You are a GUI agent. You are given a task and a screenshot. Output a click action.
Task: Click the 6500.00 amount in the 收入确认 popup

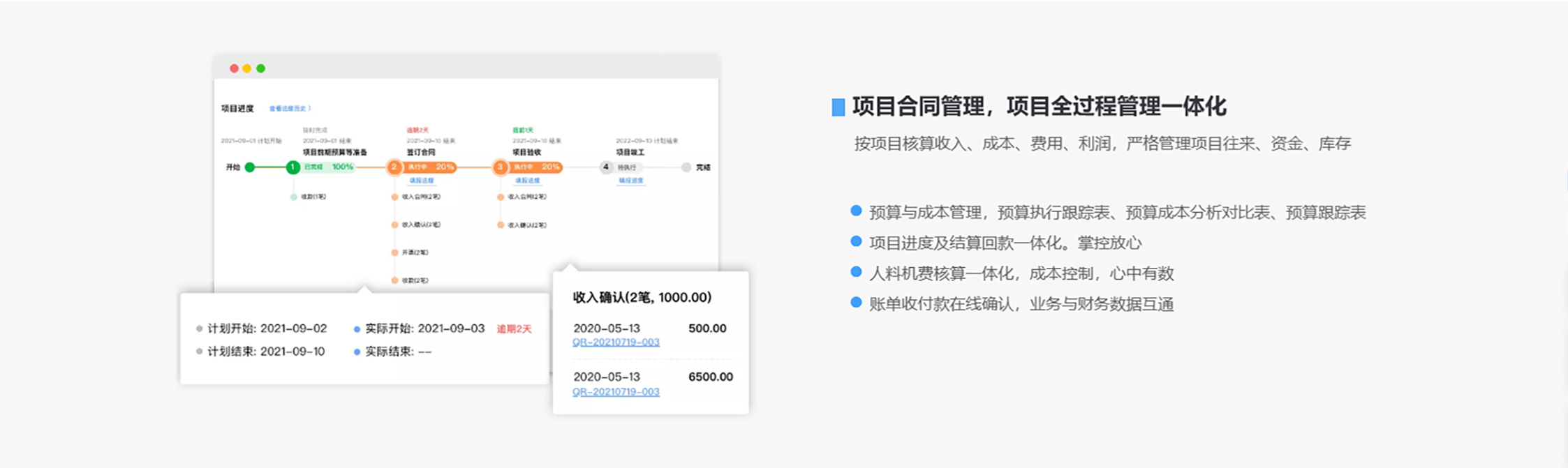tap(711, 377)
